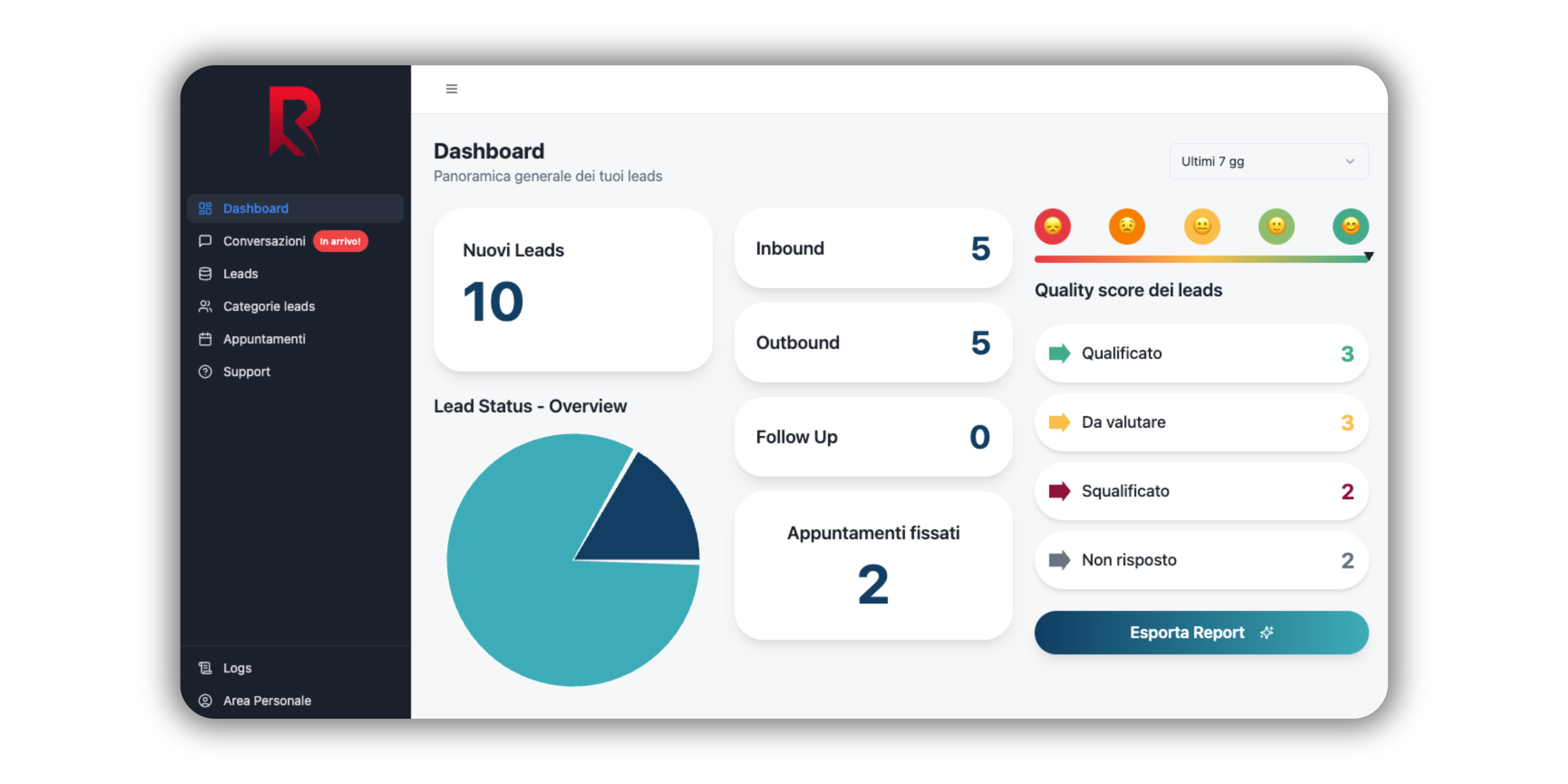This screenshot has width=1568, height=784.
Task: Open the Logs section
Action: (x=237, y=668)
